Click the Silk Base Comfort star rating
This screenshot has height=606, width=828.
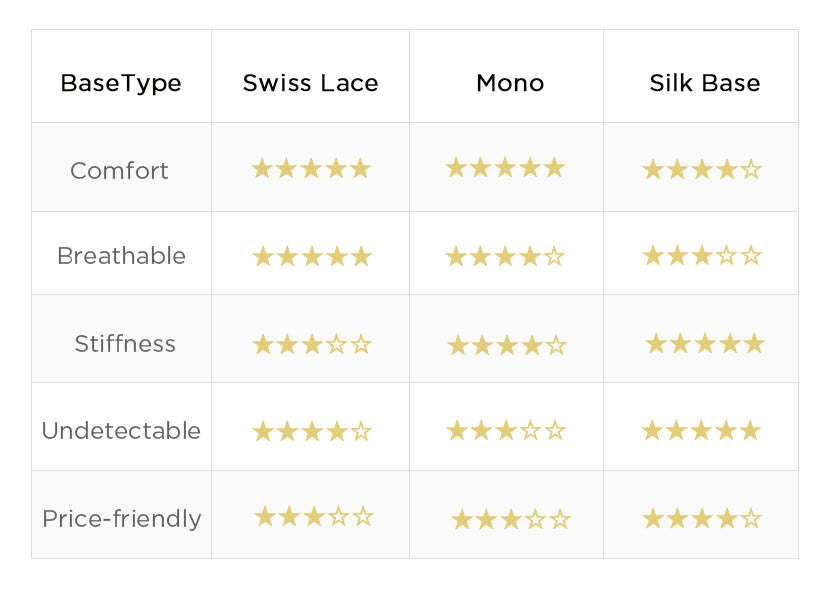click(701, 170)
